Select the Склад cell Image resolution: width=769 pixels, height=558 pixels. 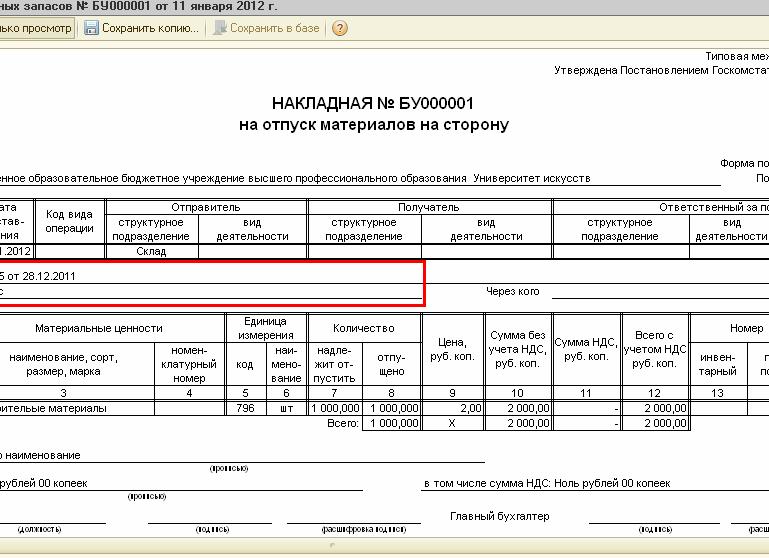[x=151, y=252]
